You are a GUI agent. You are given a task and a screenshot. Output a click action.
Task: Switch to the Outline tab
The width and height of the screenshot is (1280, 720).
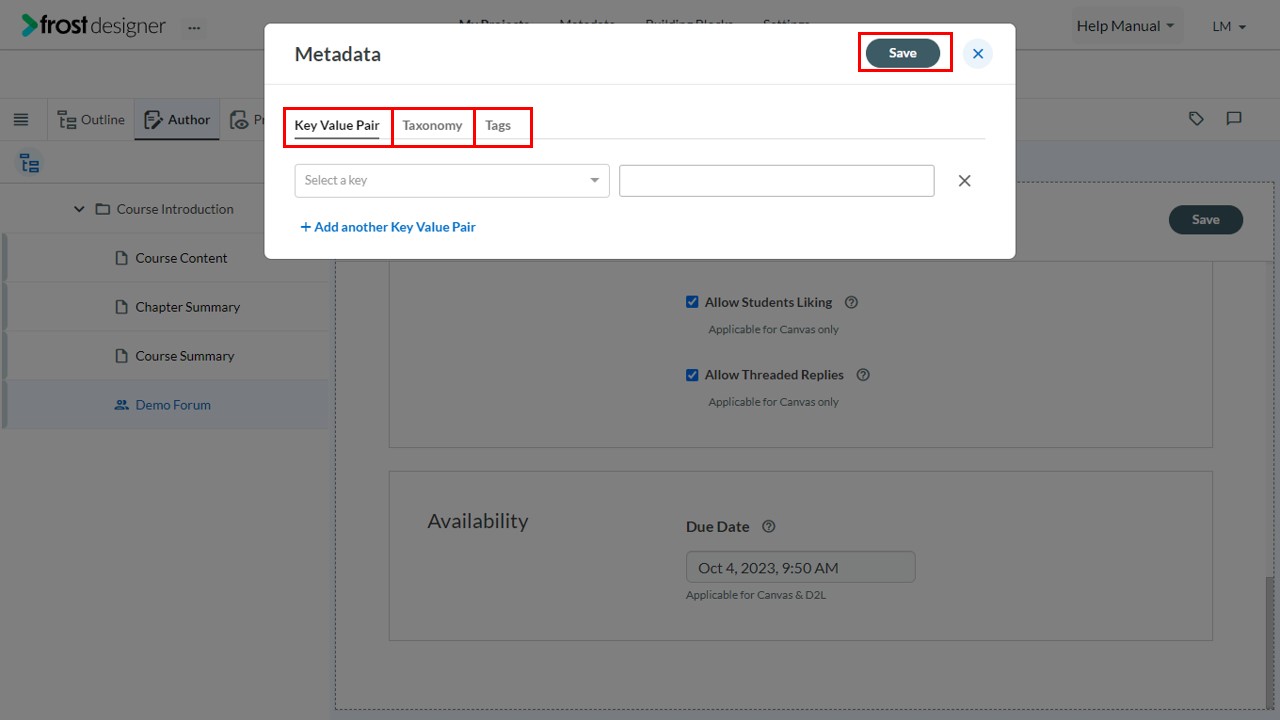[x=91, y=120]
